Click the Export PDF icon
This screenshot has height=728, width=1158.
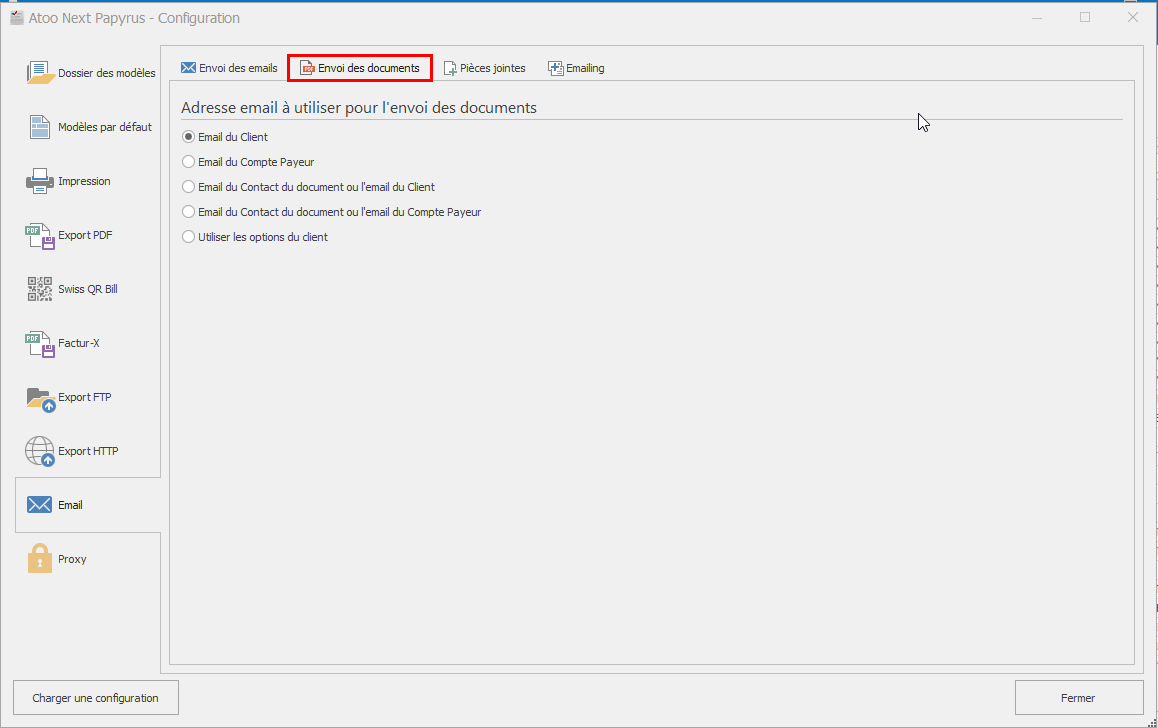tap(40, 235)
